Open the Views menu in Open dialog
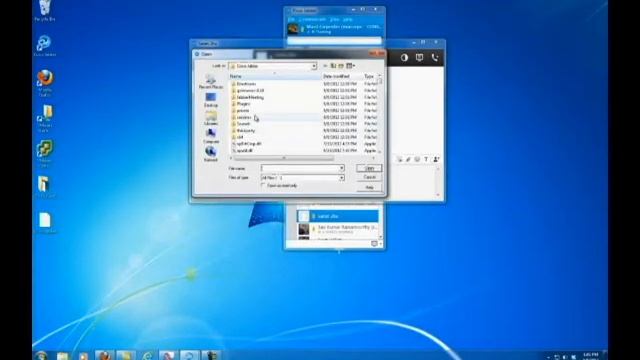 coord(350,66)
